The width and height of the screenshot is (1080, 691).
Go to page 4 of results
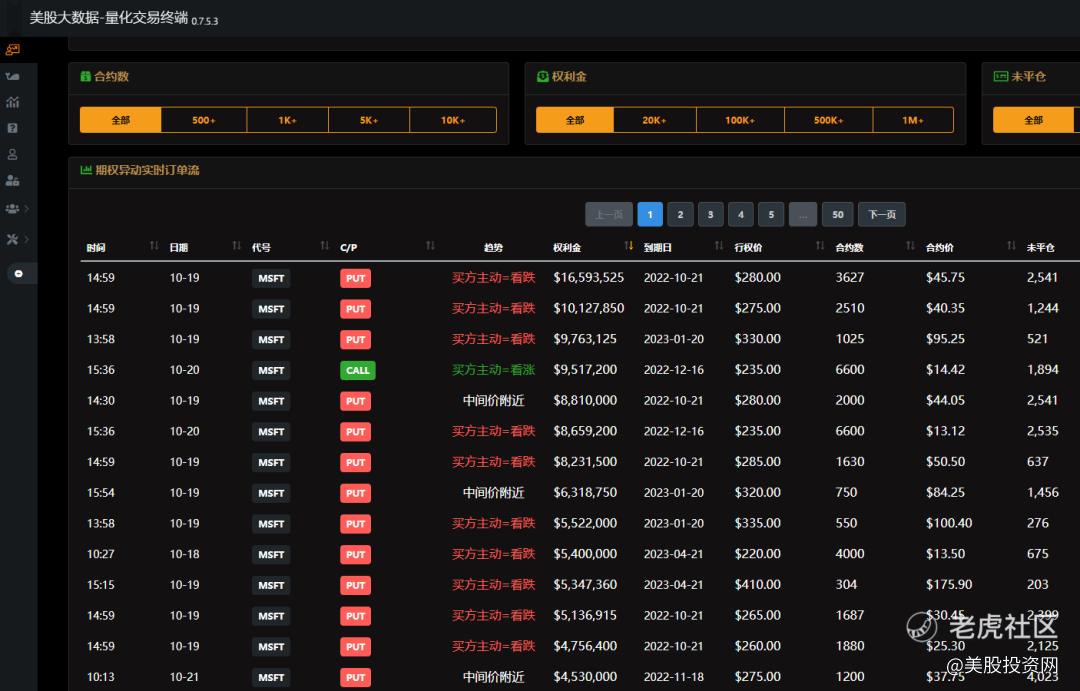tap(741, 214)
